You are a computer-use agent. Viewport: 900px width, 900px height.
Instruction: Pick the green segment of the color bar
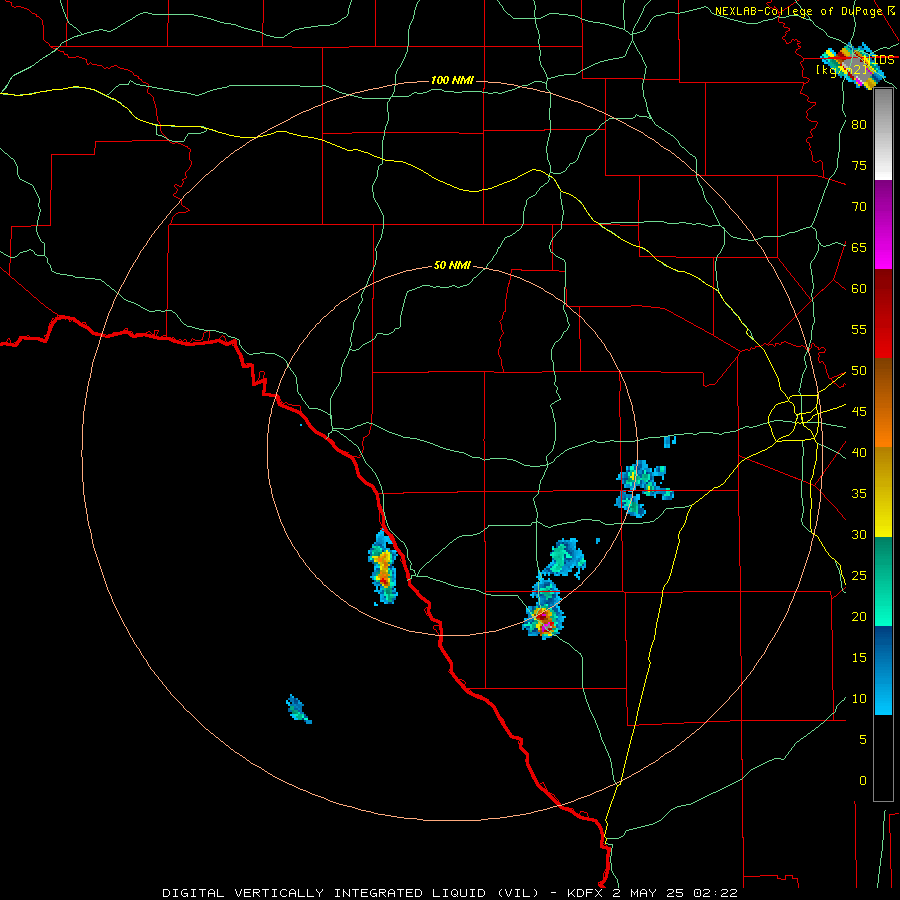883,581
